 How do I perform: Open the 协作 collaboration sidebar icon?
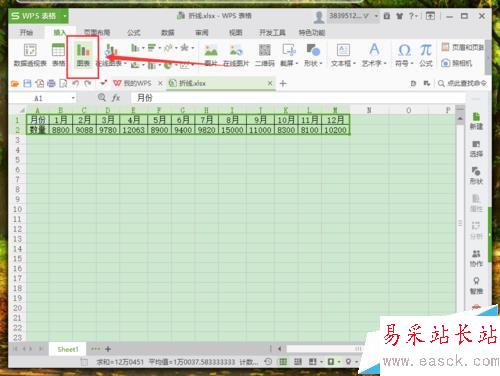pyautogui.click(x=476, y=258)
